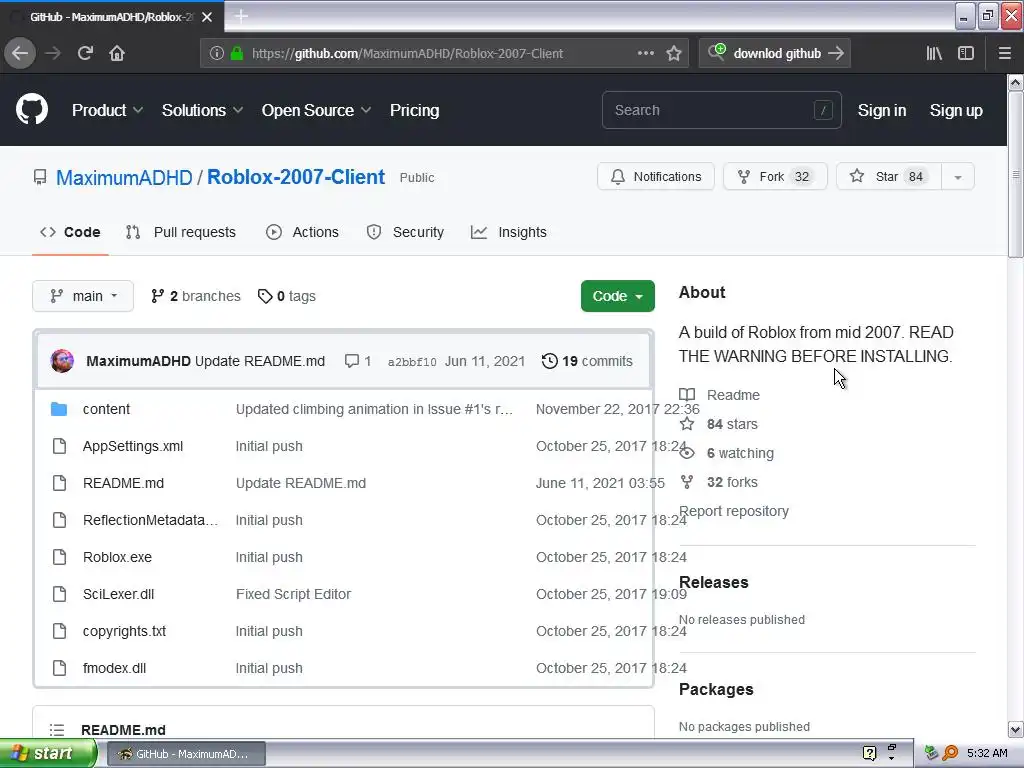The width and height of the screenshot is (1024, 768).
Task: Switch to the Code tab
Action: [x=70, y=232]
